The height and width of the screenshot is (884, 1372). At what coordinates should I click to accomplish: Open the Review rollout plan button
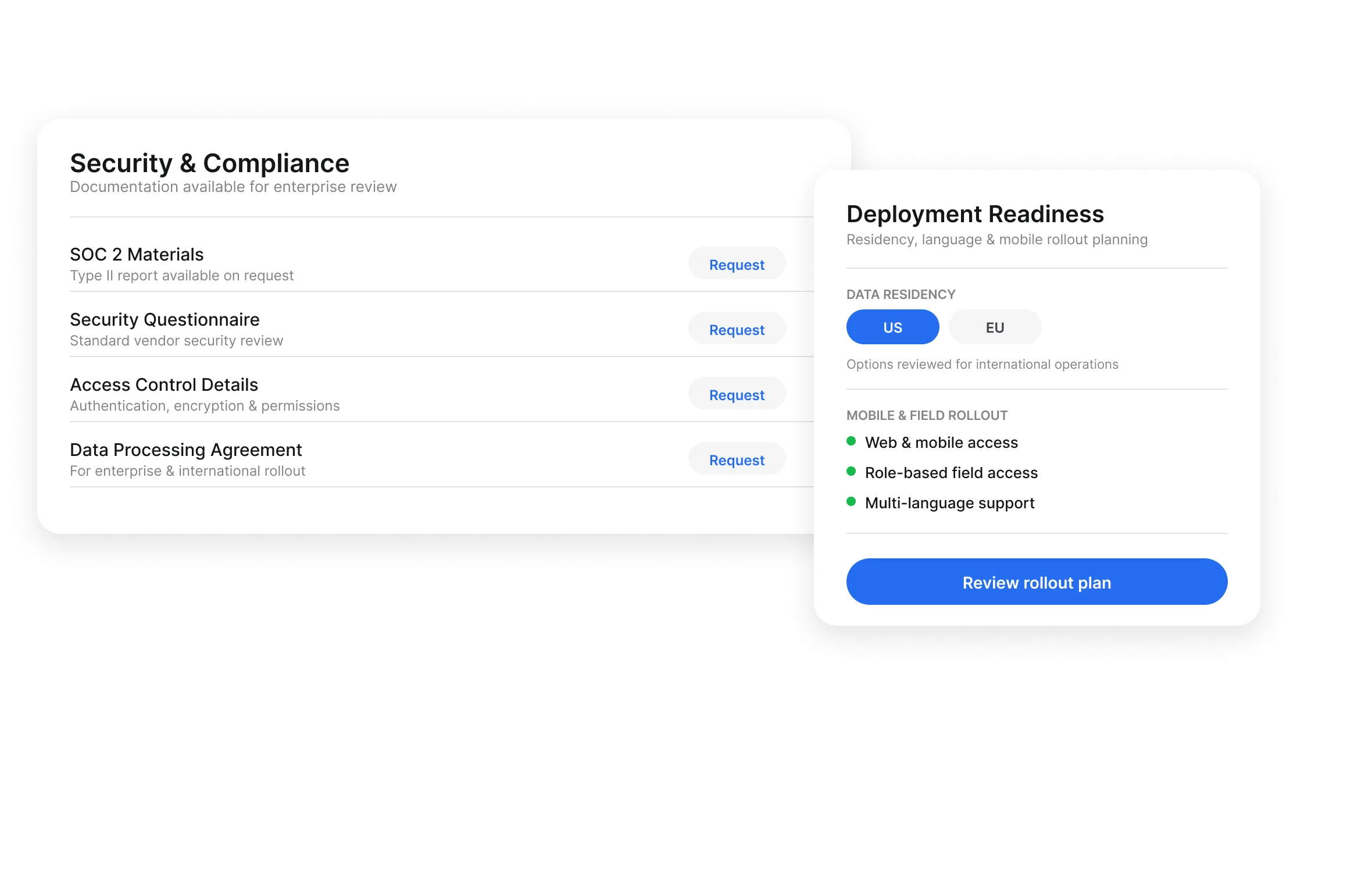click(1037, 582)
